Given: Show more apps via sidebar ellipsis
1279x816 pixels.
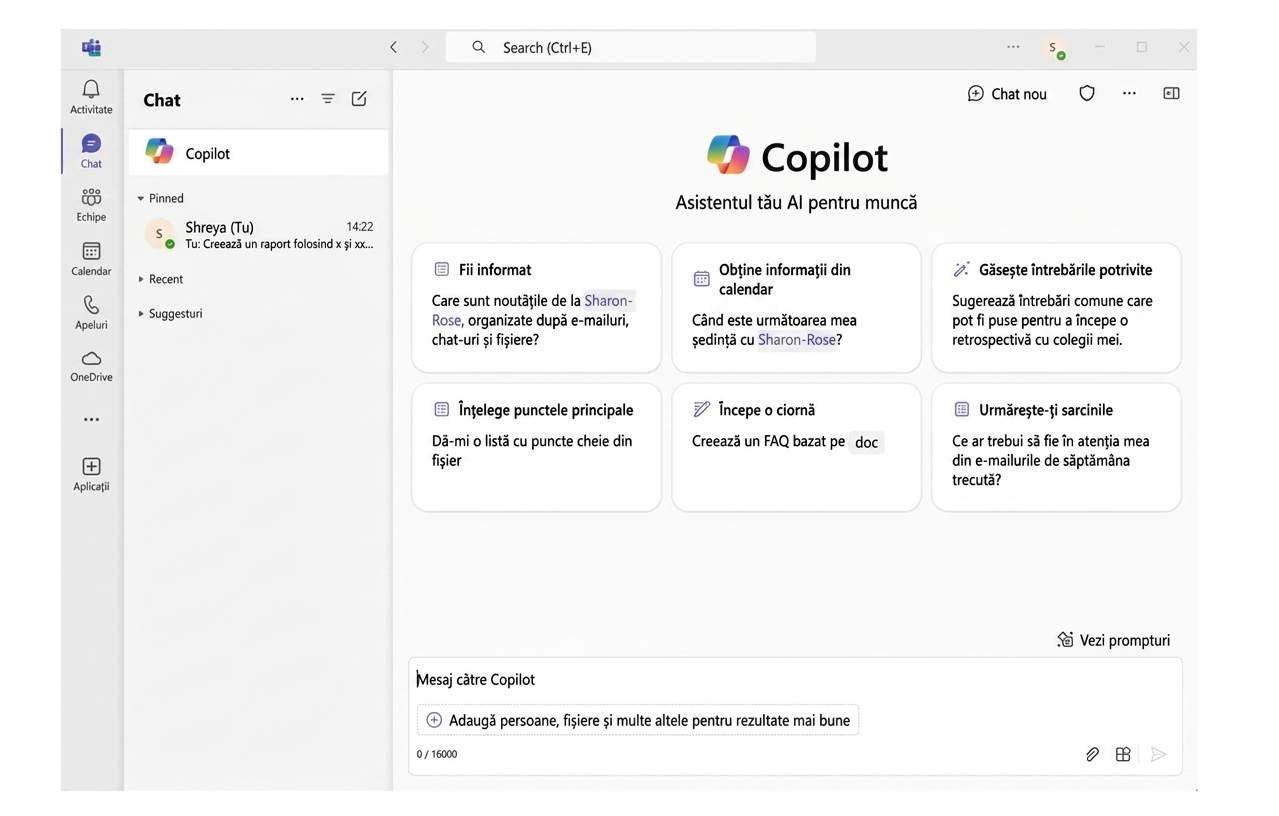Looking at the screenshot, I should coord(91,420).
